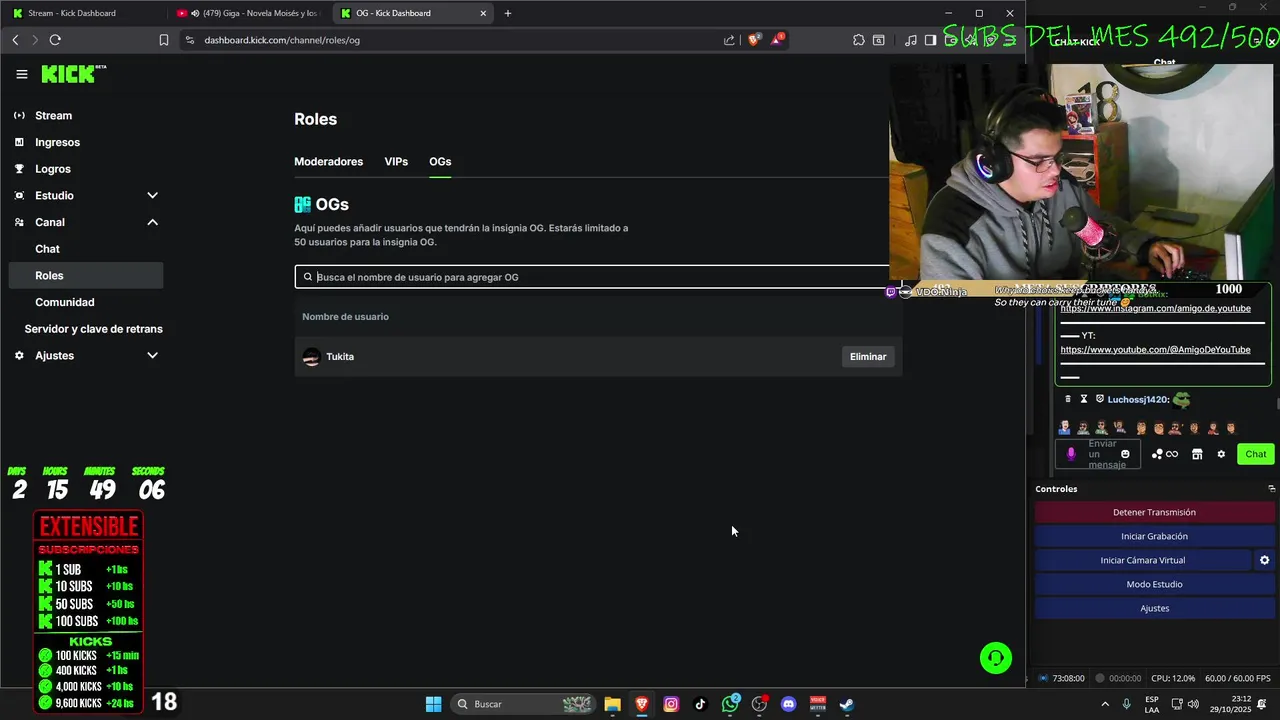Click the taskbar Buscar search box
This screenshot has height=720, width=1280.
[x=523, y=704]
